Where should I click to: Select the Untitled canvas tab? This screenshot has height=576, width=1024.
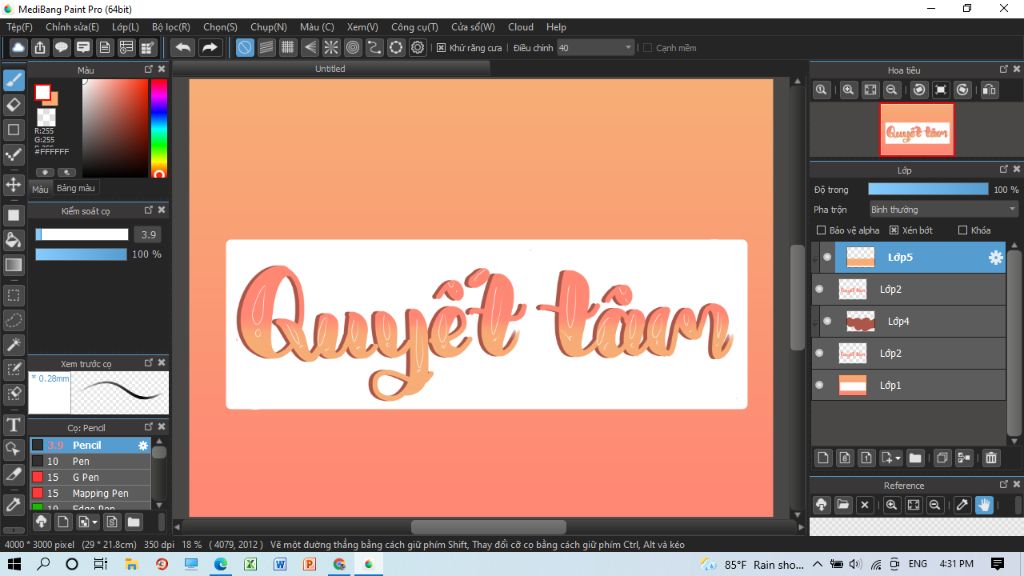tap(330, 69)
